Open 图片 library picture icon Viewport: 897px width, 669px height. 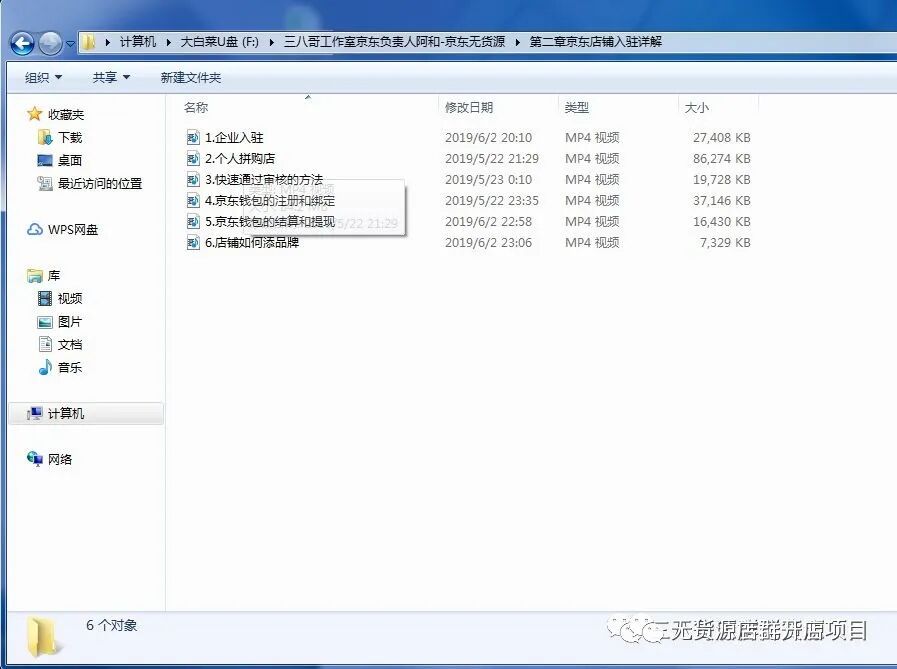45,322
